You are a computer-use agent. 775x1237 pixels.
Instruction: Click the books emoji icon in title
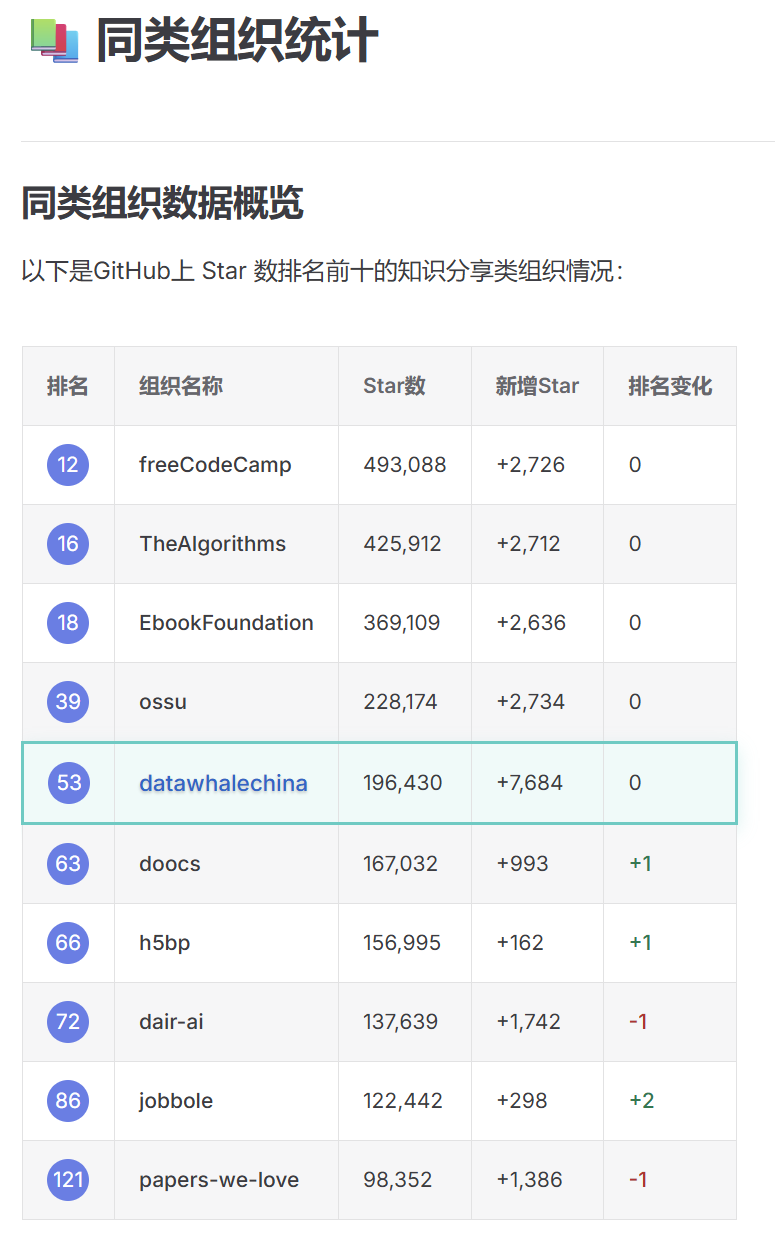(54, 41)
